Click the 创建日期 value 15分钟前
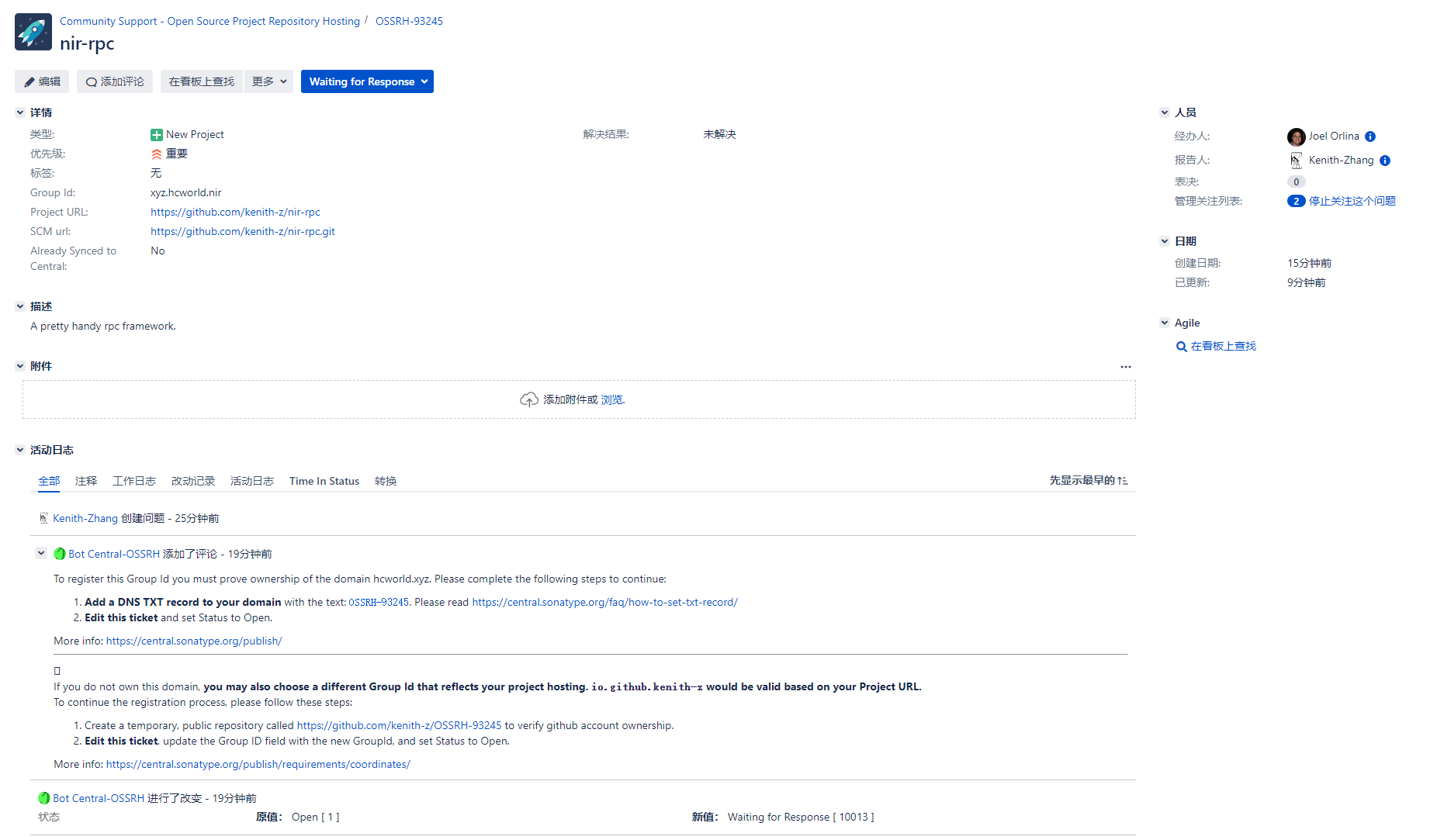1444x840 pixels. (1309, 263)
